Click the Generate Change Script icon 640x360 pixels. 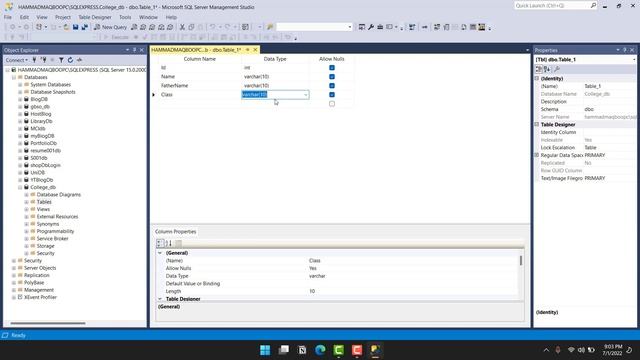pos(412,27)
